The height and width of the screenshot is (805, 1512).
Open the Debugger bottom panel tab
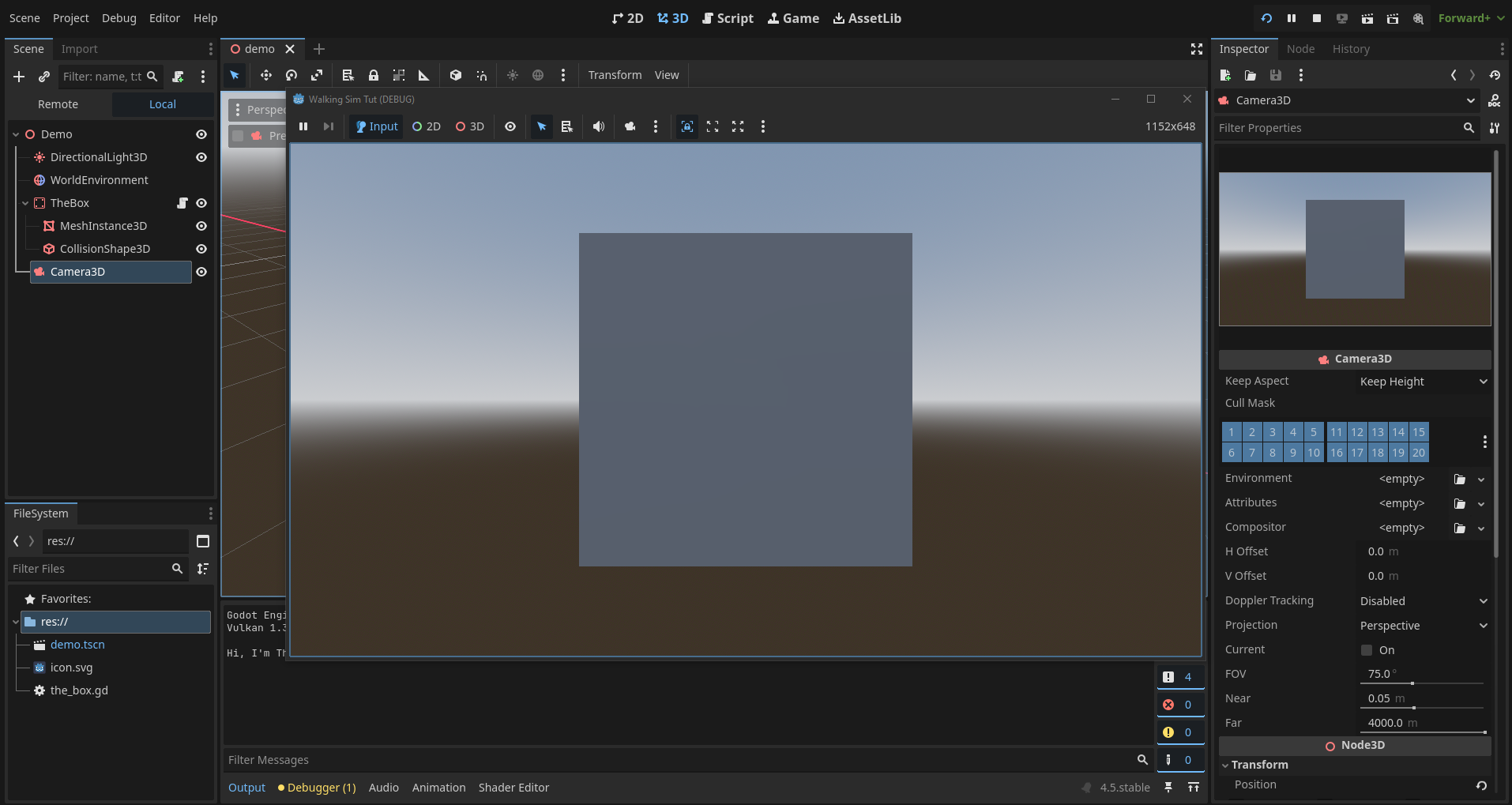click(x=317, y=788)
